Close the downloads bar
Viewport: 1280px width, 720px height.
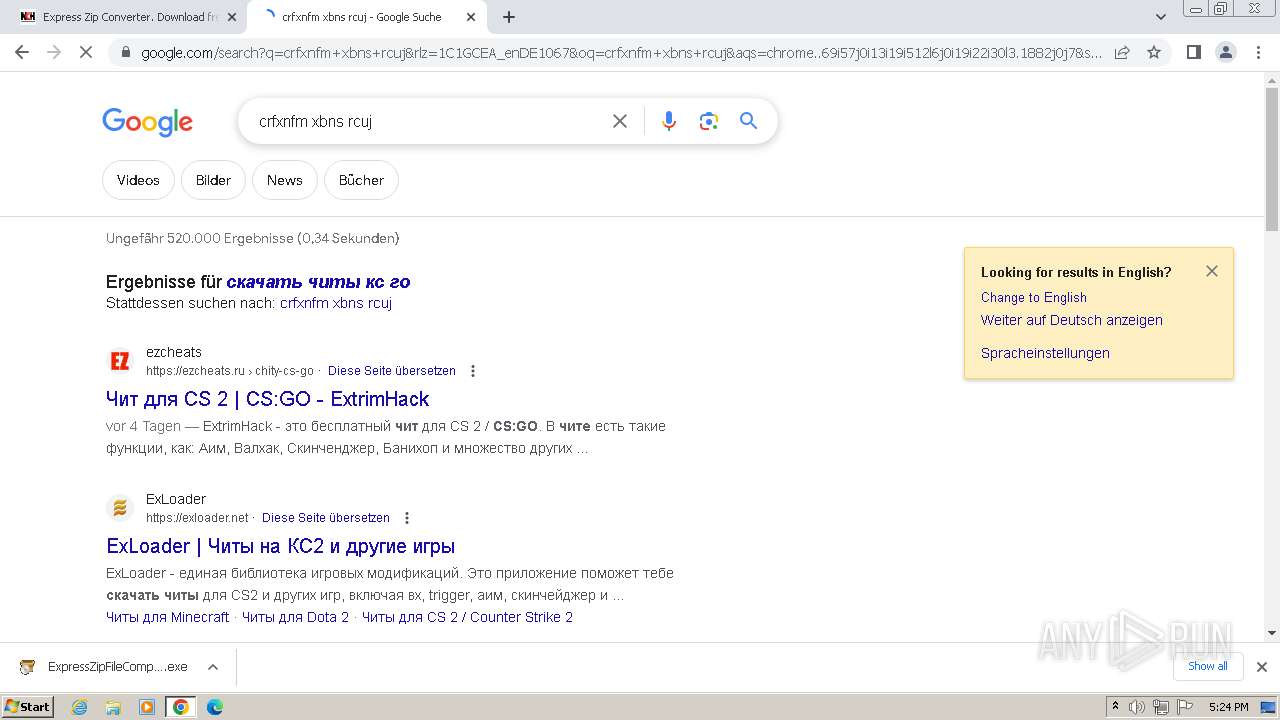pyautogui.click(x=1262, y=666)
